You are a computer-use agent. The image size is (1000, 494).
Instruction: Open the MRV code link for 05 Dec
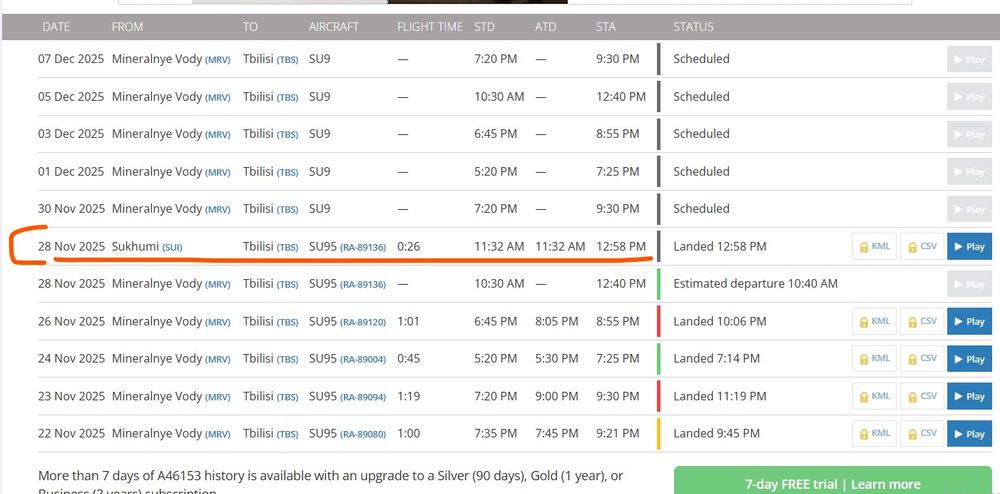(217, 98)
